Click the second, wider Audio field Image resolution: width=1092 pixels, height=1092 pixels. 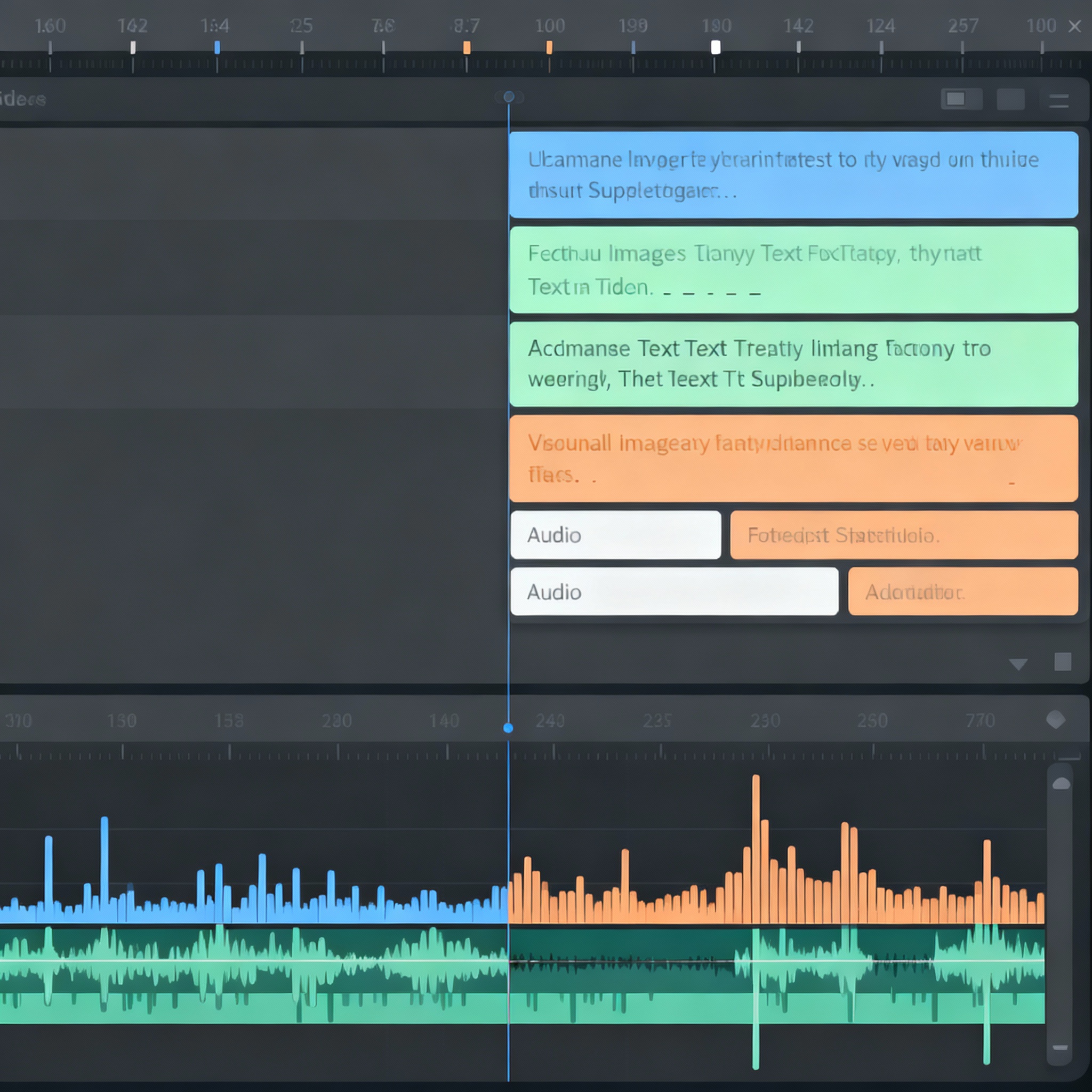click(x=674, y=591)
